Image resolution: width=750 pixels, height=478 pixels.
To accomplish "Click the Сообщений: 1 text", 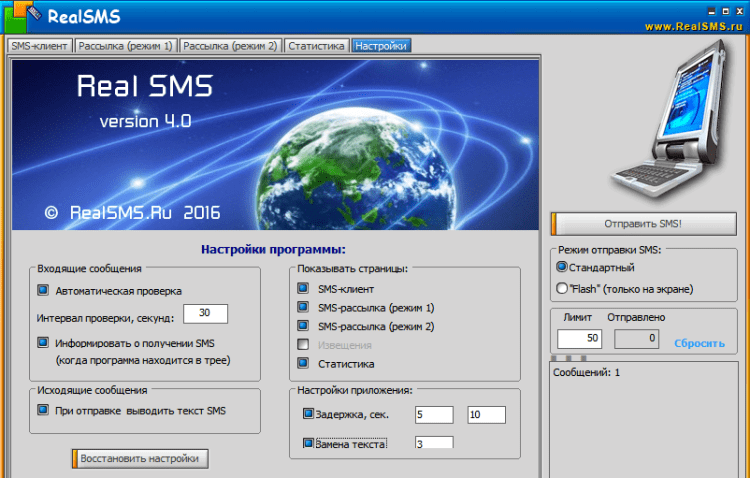I will click(x=586, y=373).
